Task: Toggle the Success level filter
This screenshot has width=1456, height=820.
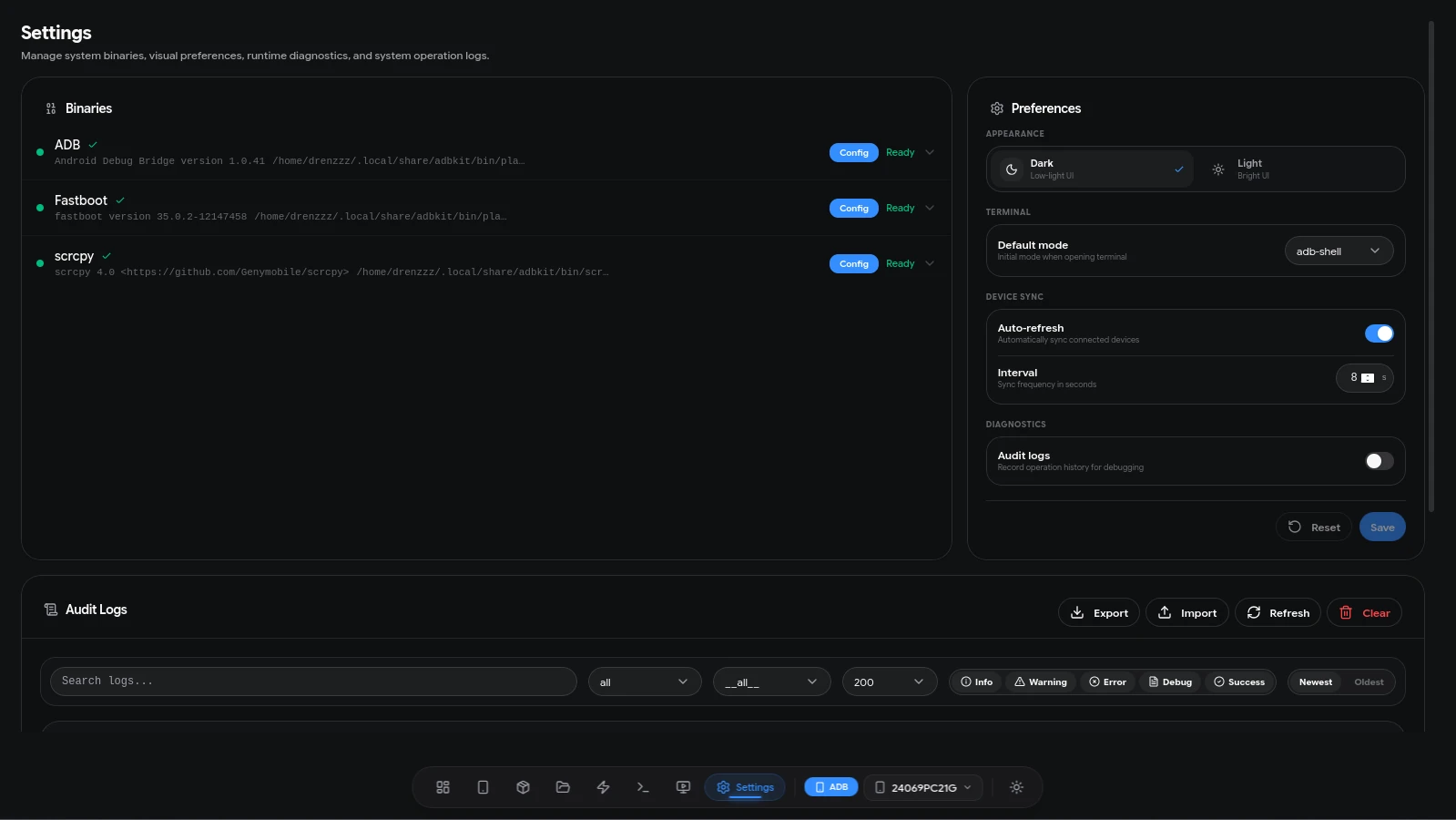Action: click(x=1239, y=682)
